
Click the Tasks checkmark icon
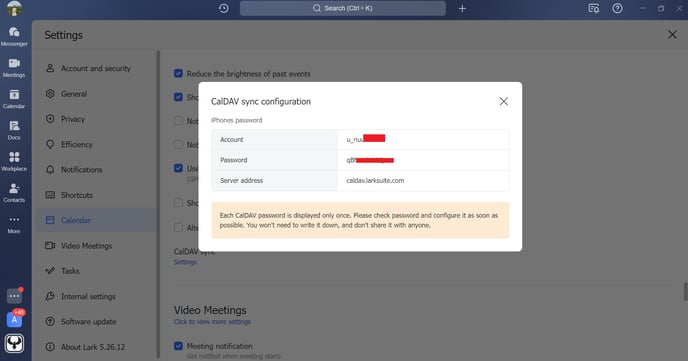click(50, 271)
